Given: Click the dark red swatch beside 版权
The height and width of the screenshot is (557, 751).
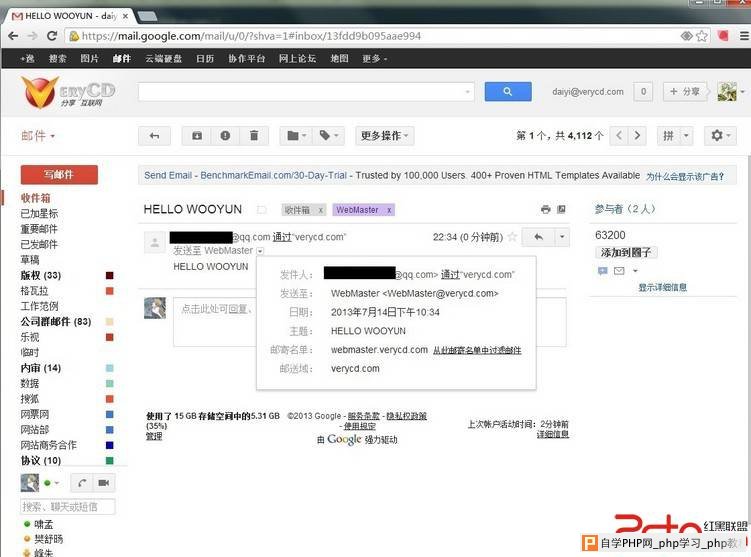Looking at the screenshot, I should tap(110, 275).
